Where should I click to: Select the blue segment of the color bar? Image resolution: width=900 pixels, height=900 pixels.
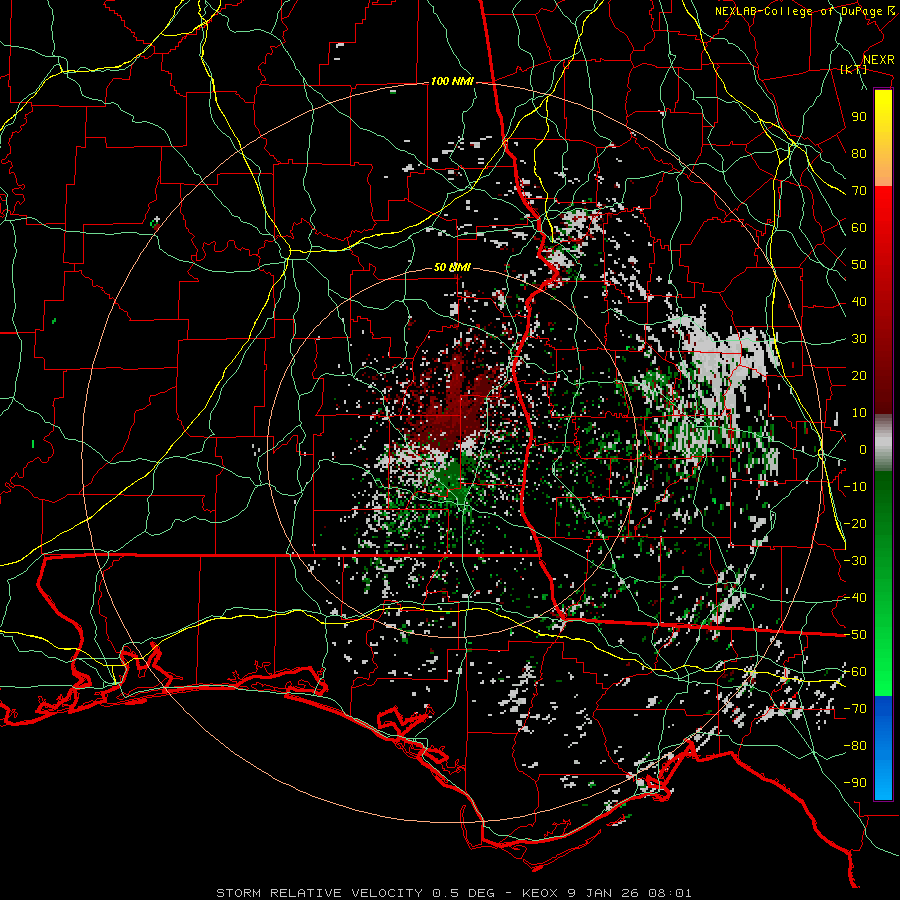pos(883,746)
